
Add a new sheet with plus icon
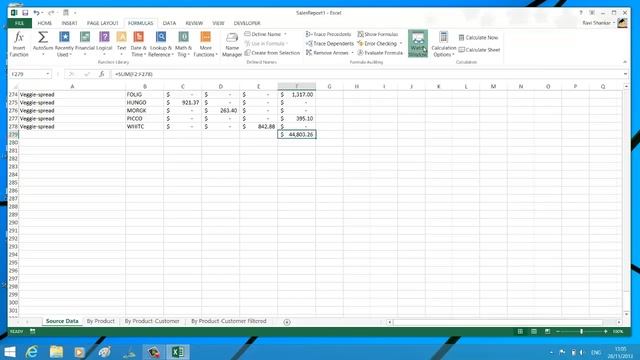[287, 322]
